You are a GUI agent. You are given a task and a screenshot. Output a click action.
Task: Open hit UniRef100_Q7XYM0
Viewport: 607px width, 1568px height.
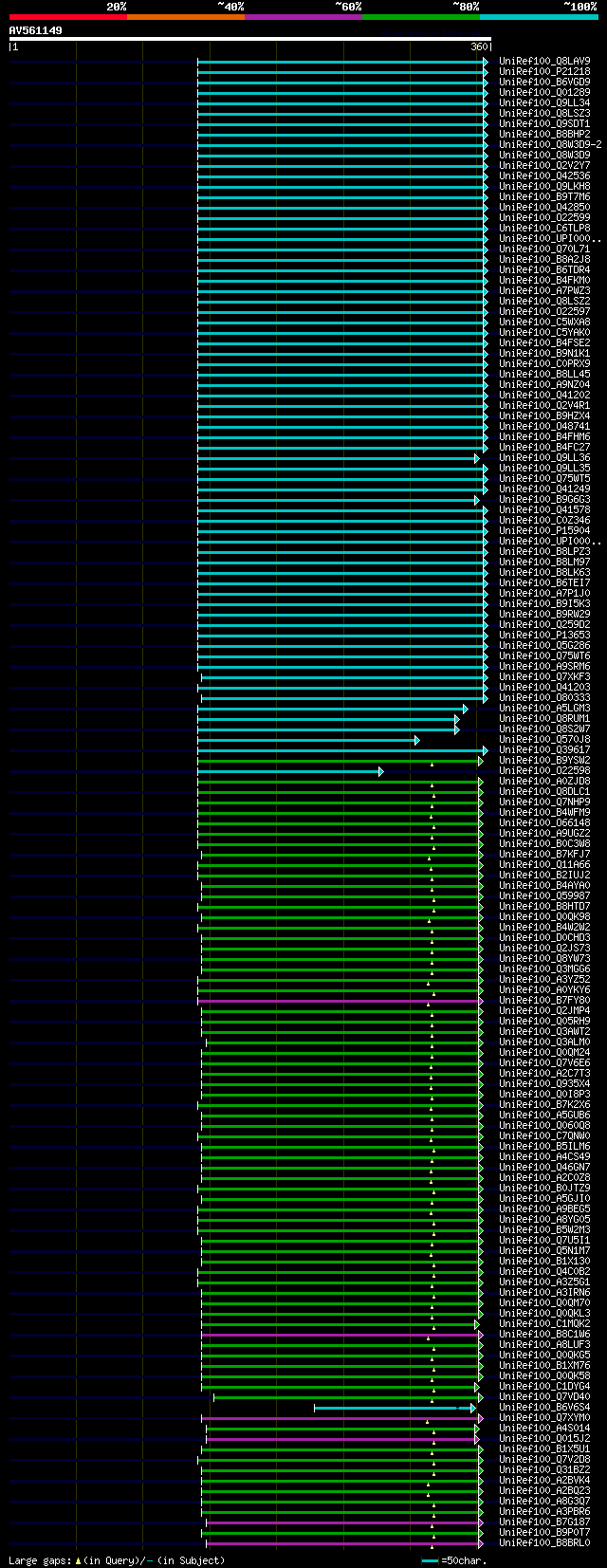click(544, 1417)
